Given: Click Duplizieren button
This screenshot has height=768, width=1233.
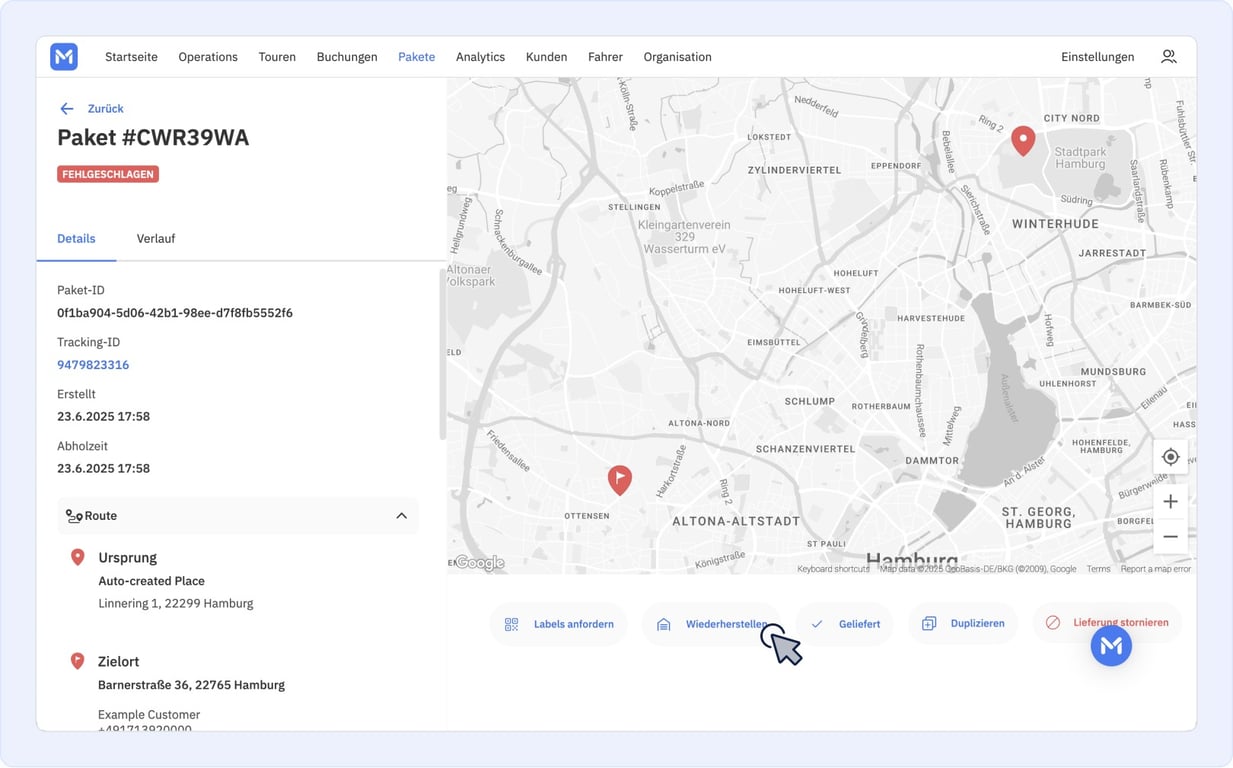Looking at the screenshot, I should click(x=962, y=624).
